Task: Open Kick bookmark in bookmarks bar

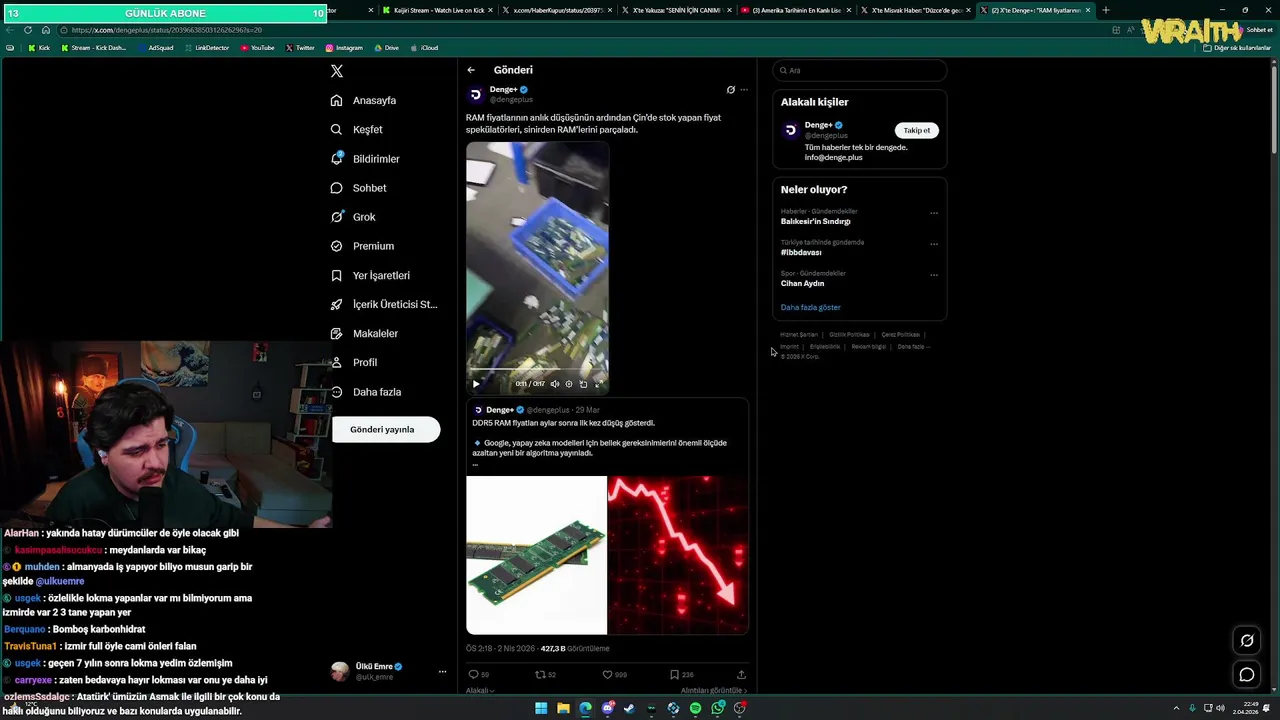Action: click(39, 48)
